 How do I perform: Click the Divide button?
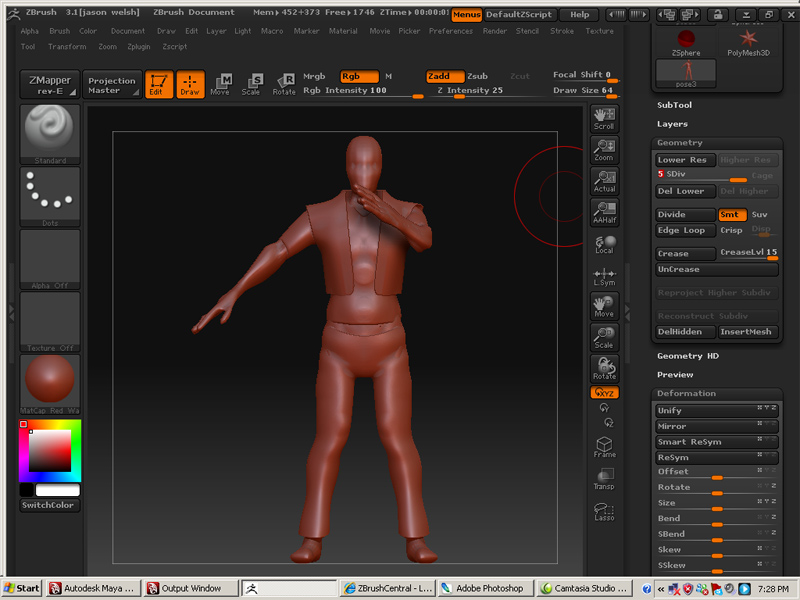(x=684, y=214)
